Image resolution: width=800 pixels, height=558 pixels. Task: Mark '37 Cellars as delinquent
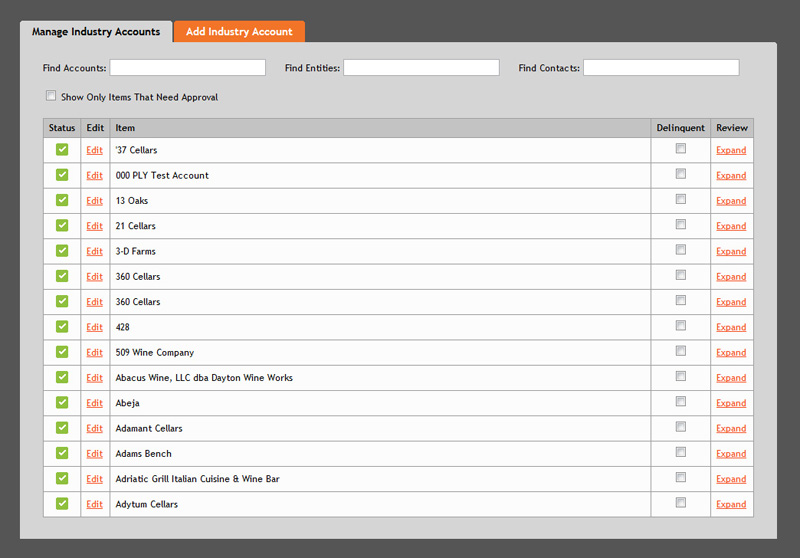[681, 148]
